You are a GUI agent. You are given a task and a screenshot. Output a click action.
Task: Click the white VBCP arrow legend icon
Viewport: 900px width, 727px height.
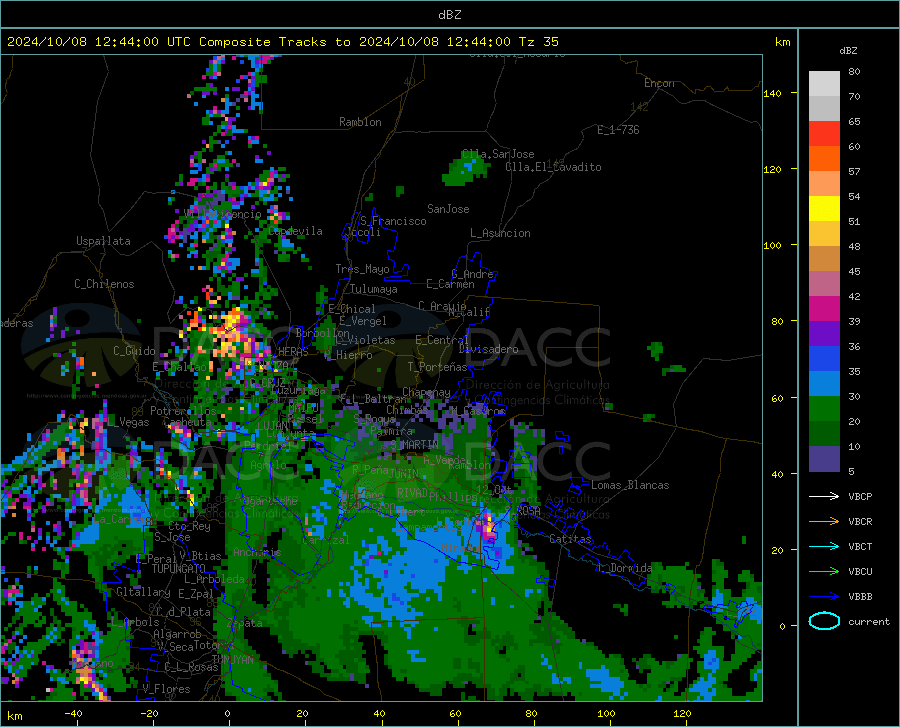tap(824, 496)
